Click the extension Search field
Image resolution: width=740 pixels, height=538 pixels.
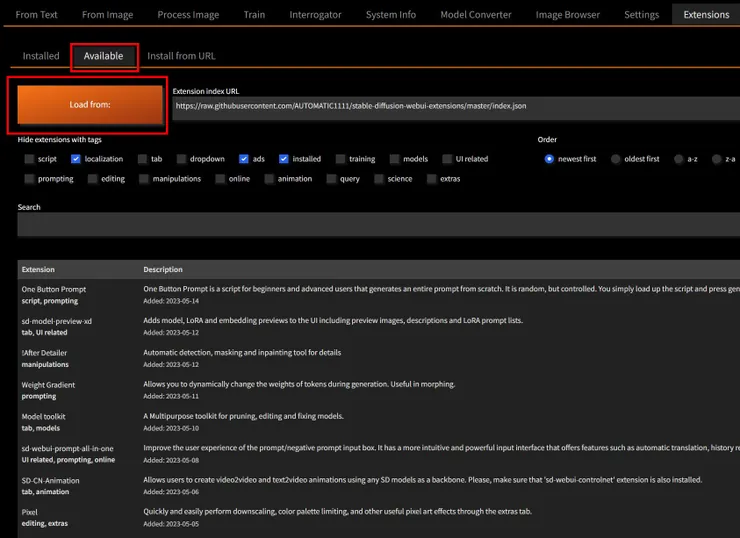378,224
